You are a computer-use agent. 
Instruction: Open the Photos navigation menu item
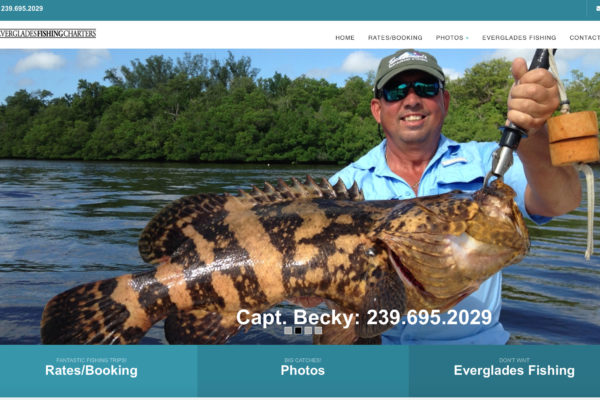[x=449, y=38]
